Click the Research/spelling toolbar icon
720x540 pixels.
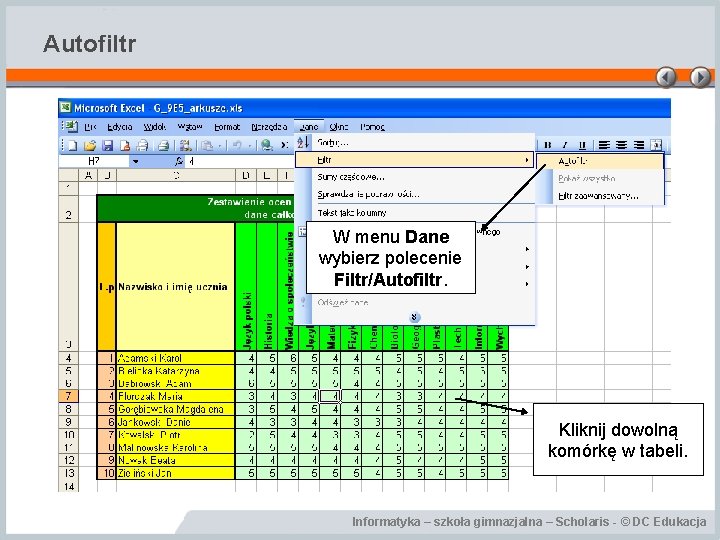[185, 146]
